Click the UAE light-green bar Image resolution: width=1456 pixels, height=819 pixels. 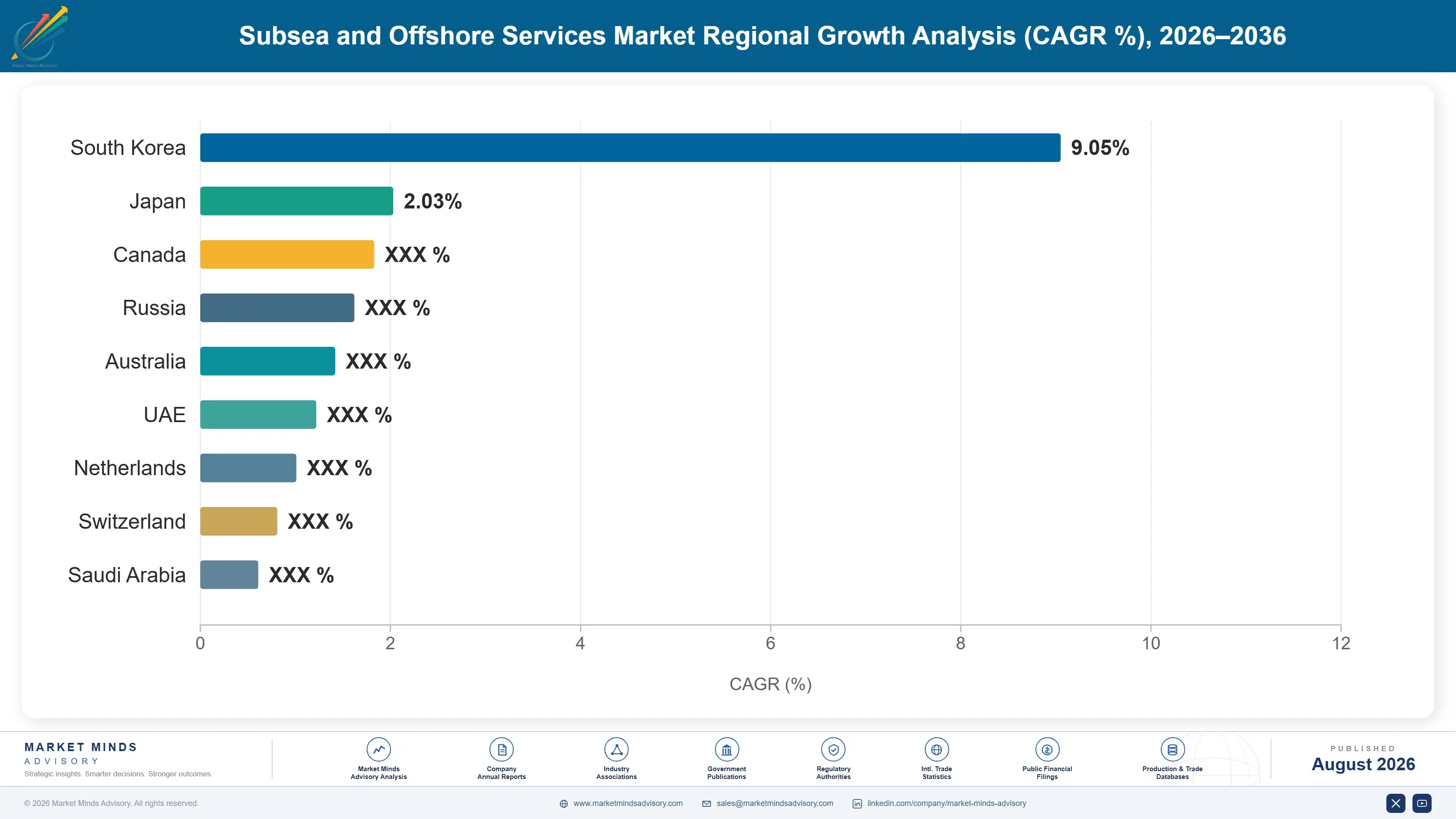(258, 415)
